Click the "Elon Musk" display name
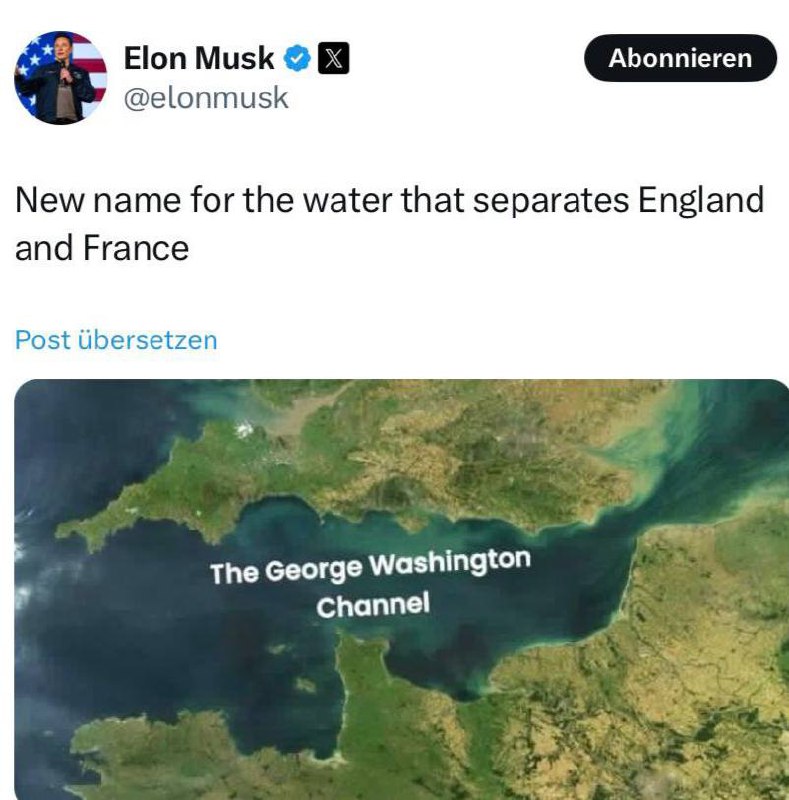 coord(199,58)
